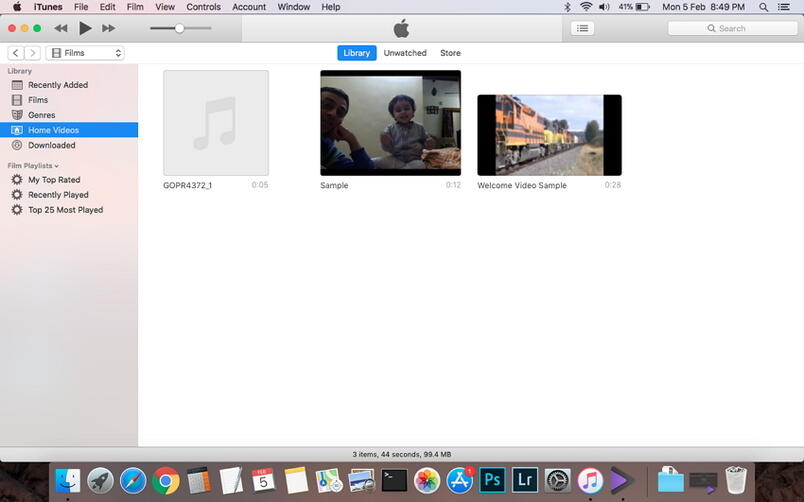Open App Store from the dock
804x502 pixels.
459,481
